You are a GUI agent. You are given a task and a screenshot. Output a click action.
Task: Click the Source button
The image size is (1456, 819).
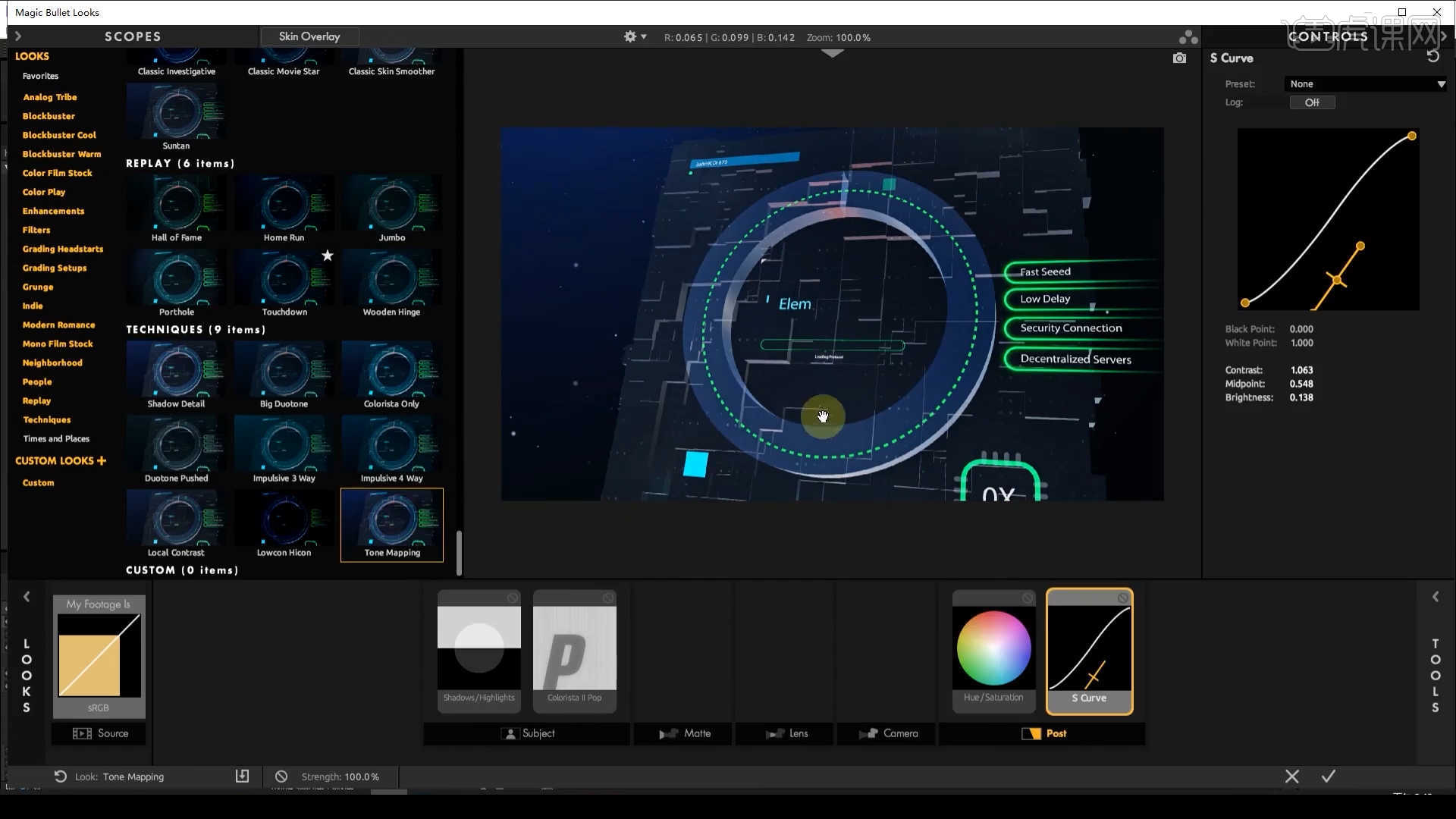(99, 733)
